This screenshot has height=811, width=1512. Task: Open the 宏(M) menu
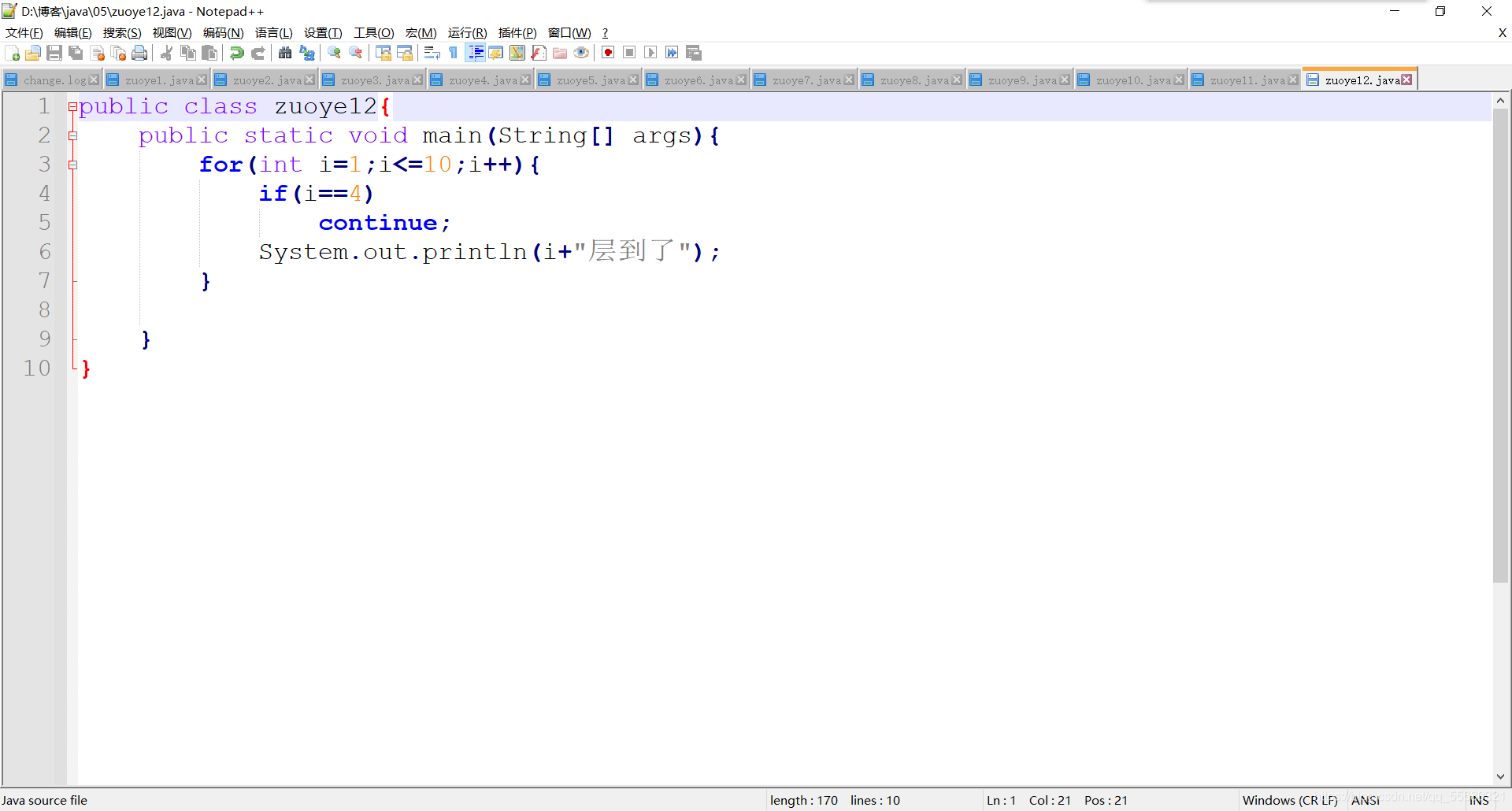(421, 32)
